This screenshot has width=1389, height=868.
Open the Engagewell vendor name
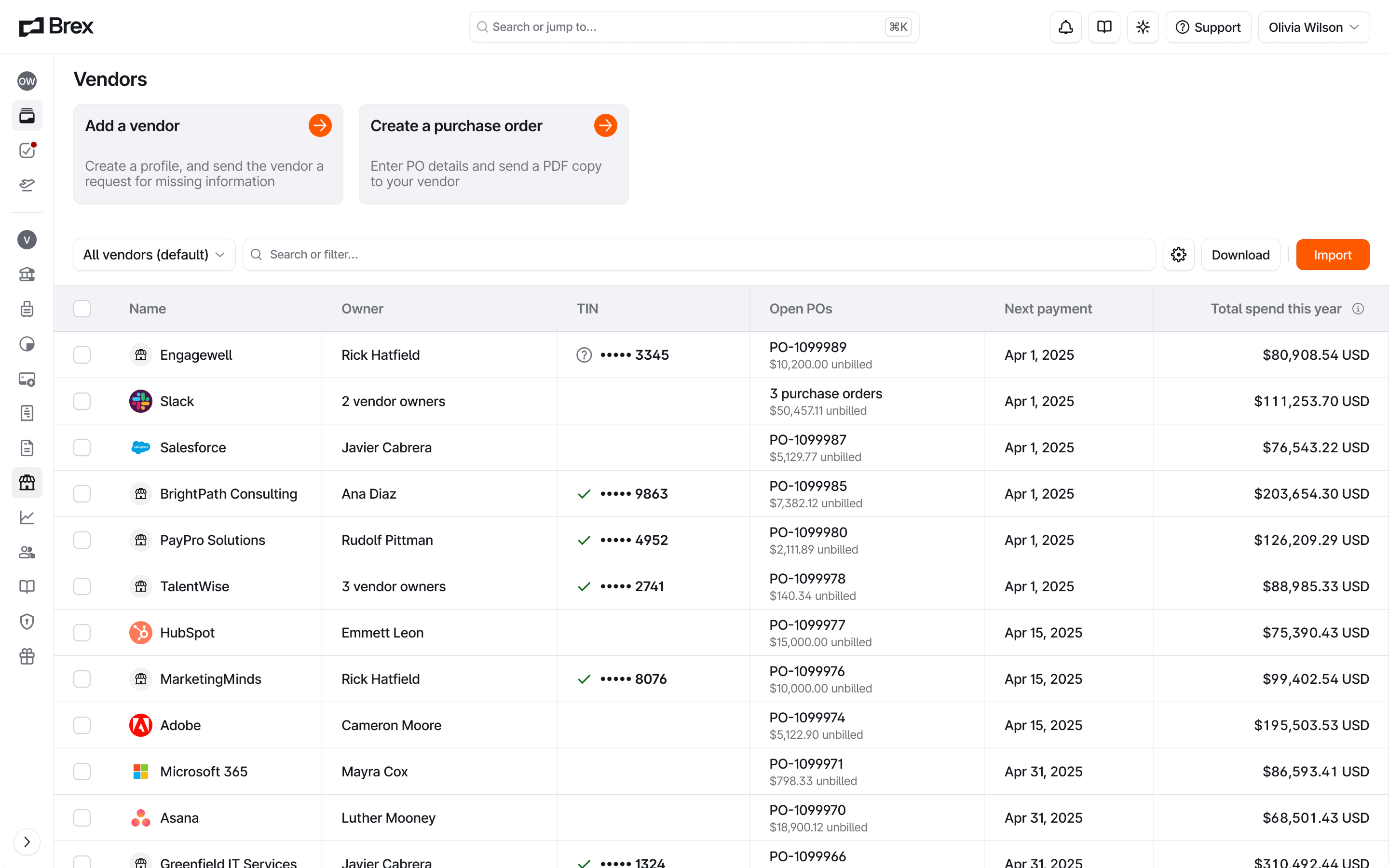(x=196, y=355)
